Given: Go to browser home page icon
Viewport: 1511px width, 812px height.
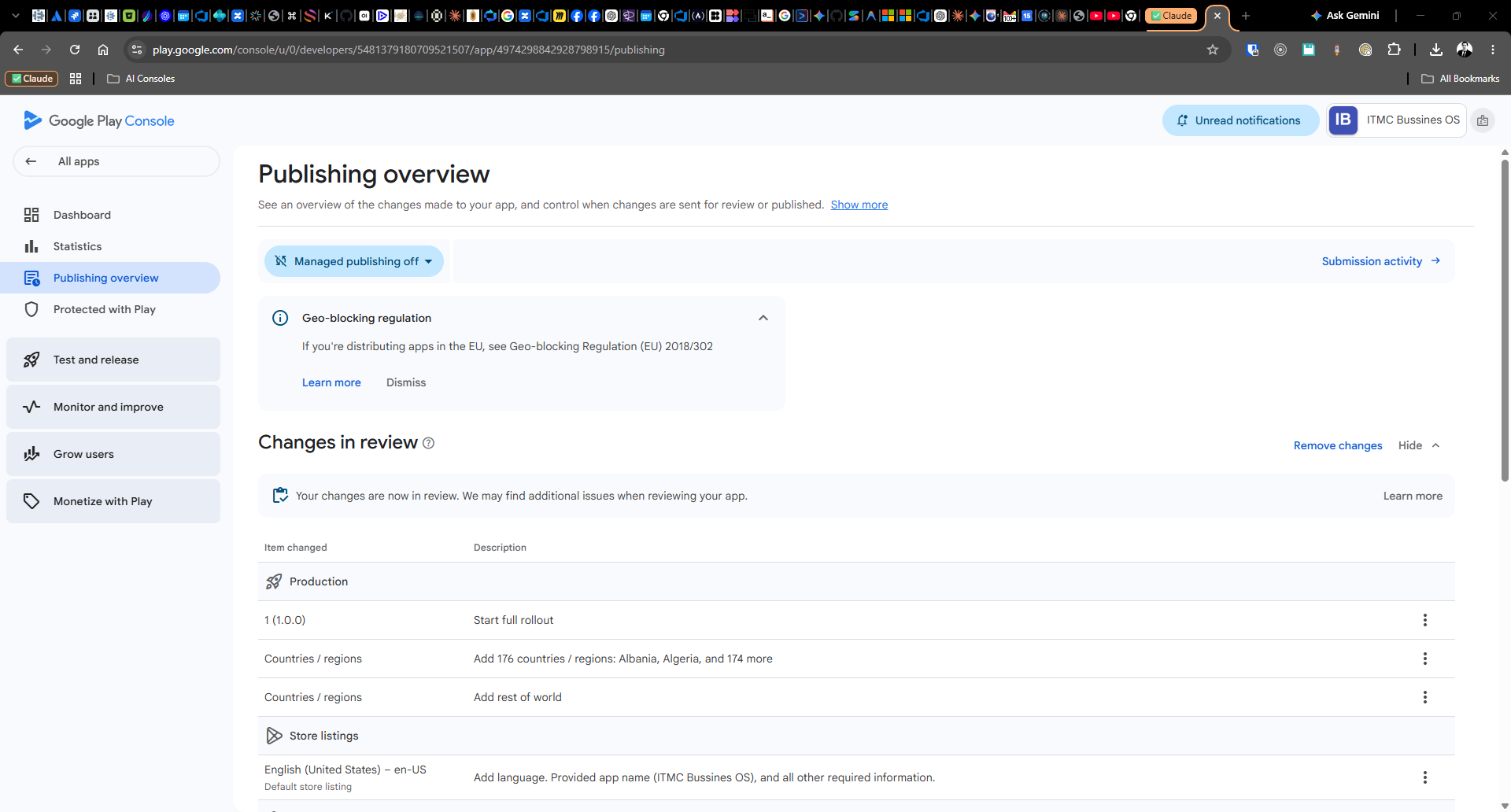Looking at the screenshot, I should (x=103, y=50).
